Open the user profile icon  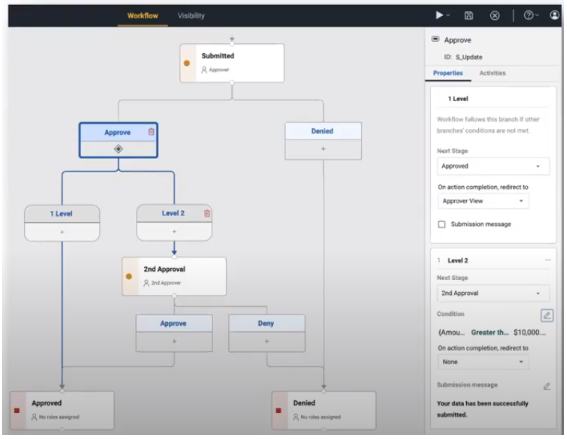click(x=554, y=15)
